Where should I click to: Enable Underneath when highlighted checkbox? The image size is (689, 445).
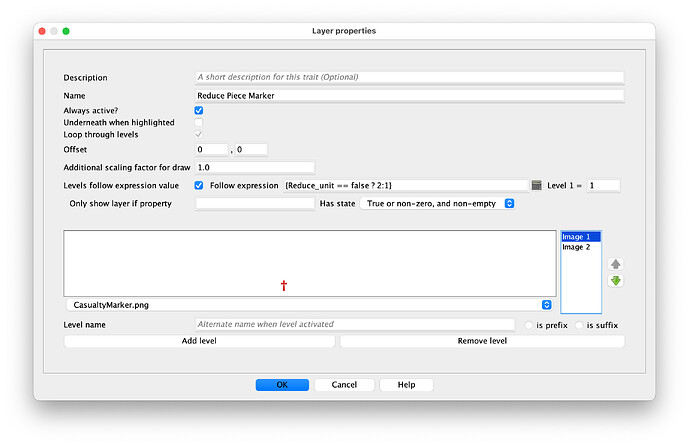coord(199,122)
